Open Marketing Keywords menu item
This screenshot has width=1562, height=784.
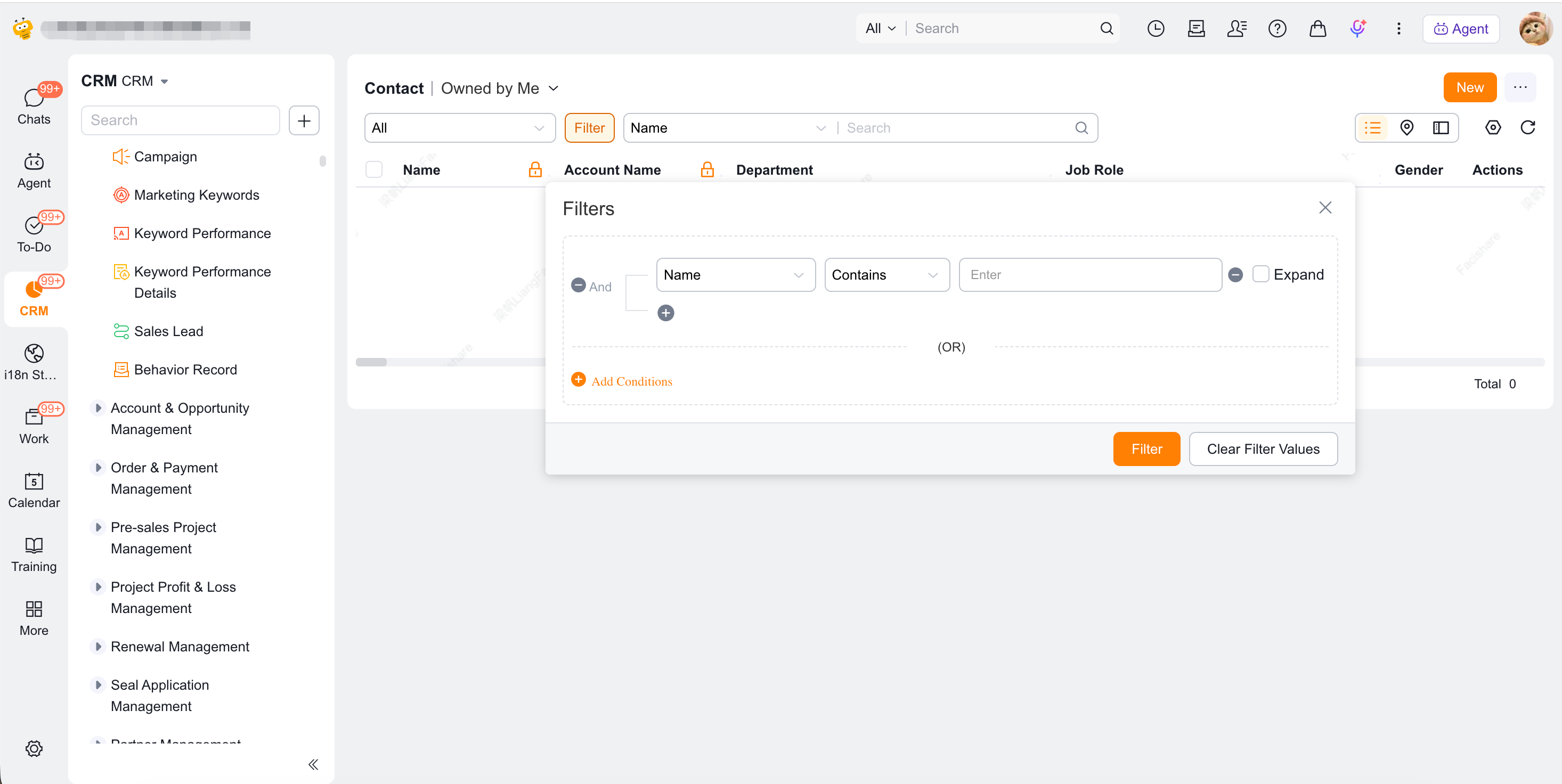click(186, 195)
